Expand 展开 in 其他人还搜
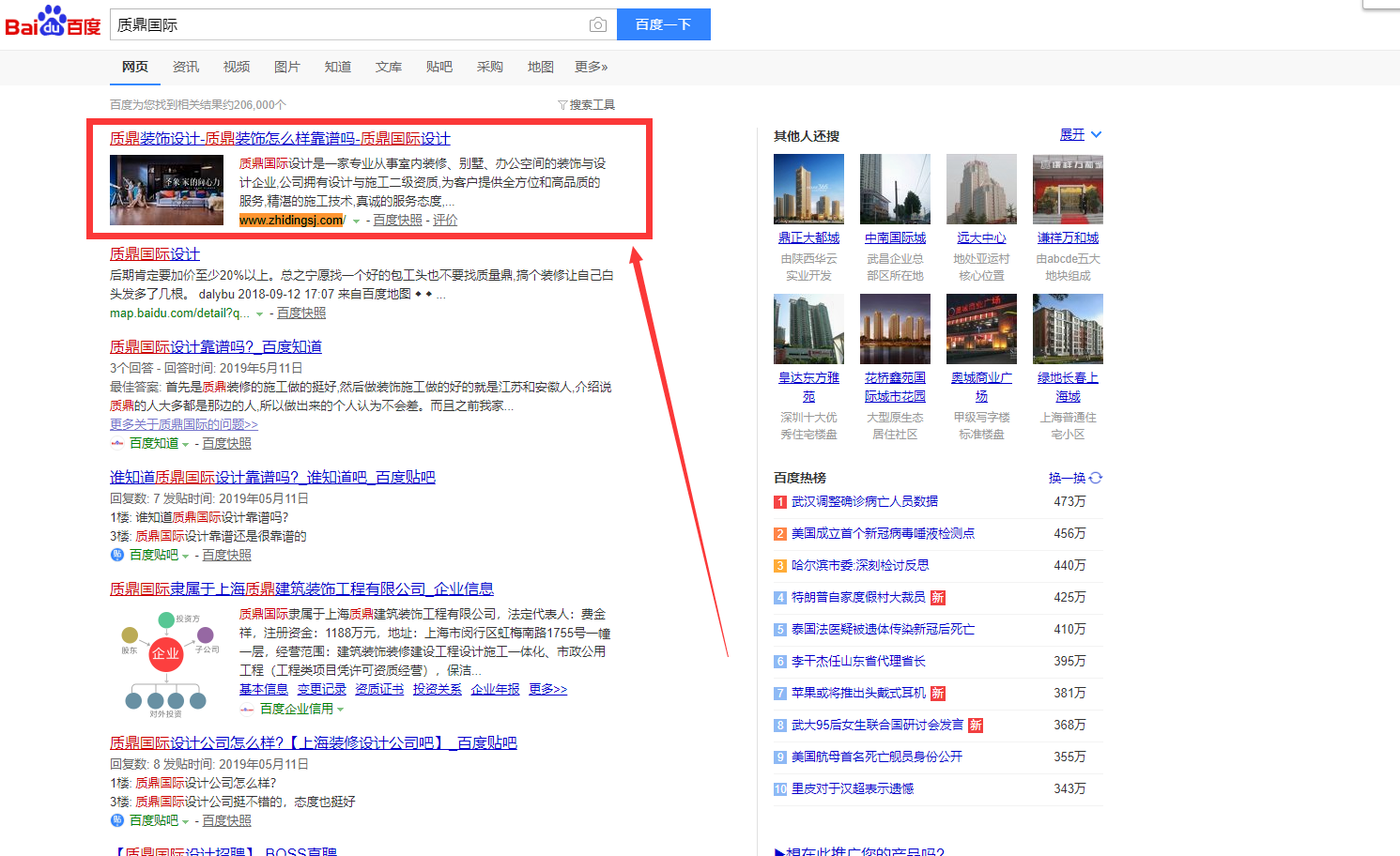The image size is (1400, 856). click(x=1080, y=134)
